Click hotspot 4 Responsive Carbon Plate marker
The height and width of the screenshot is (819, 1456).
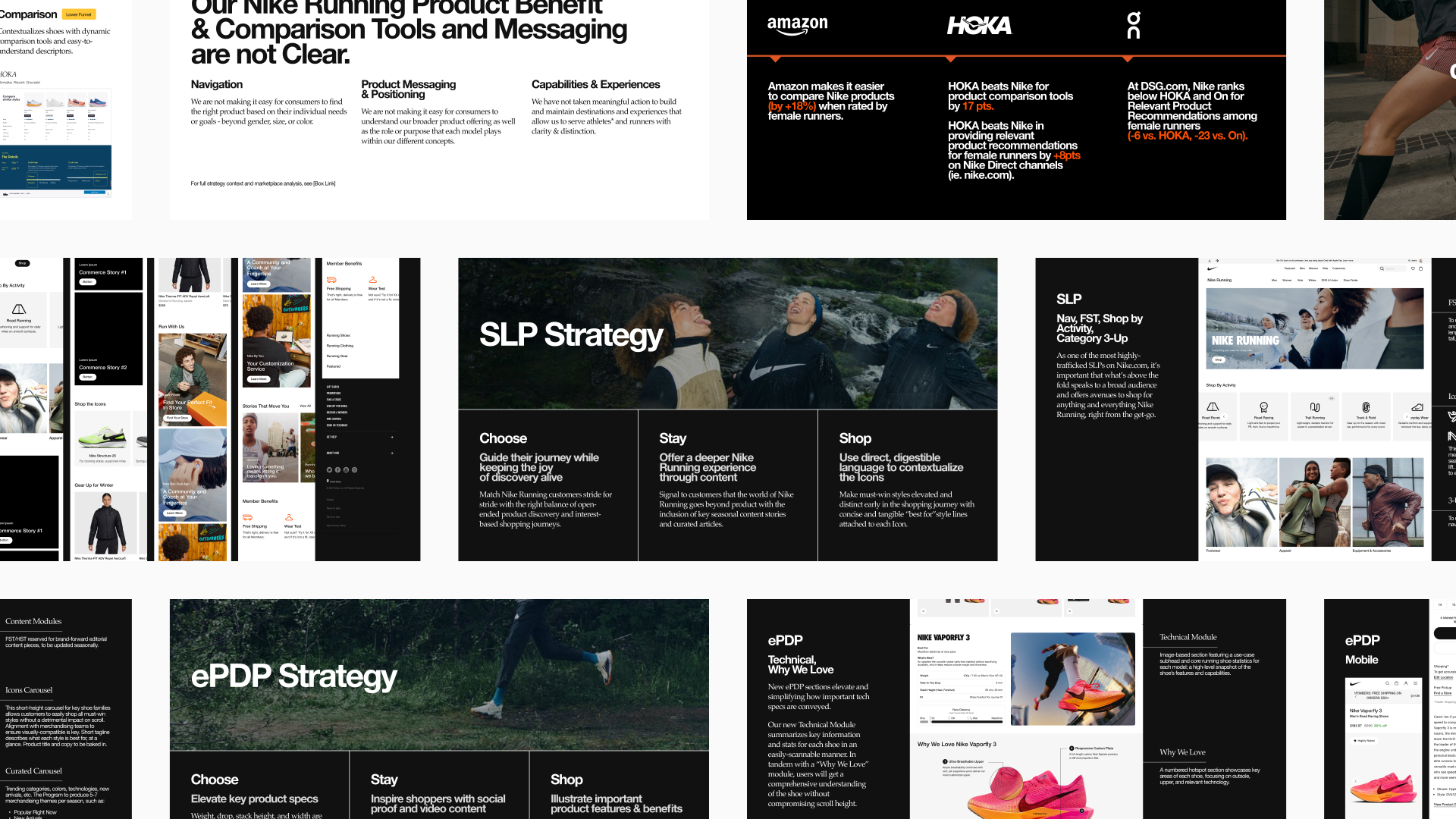(x=1071, y=748)
